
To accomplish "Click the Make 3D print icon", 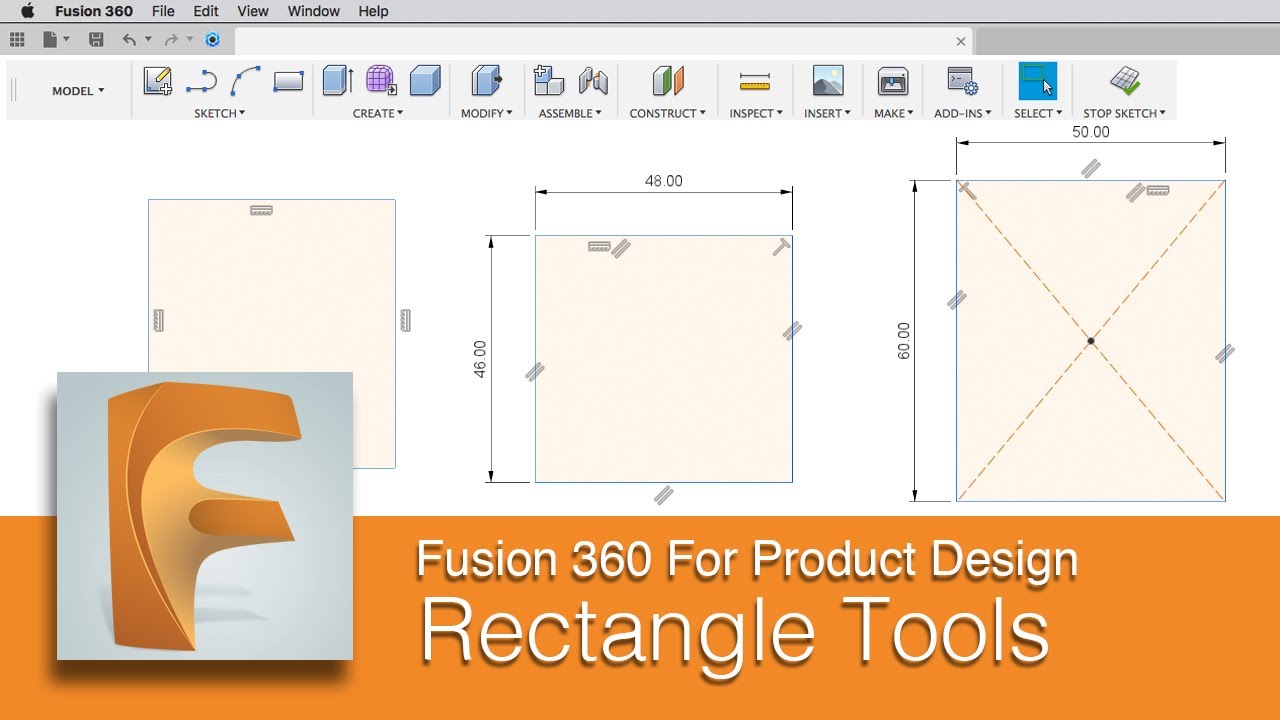I will click(x=893, y=81).
